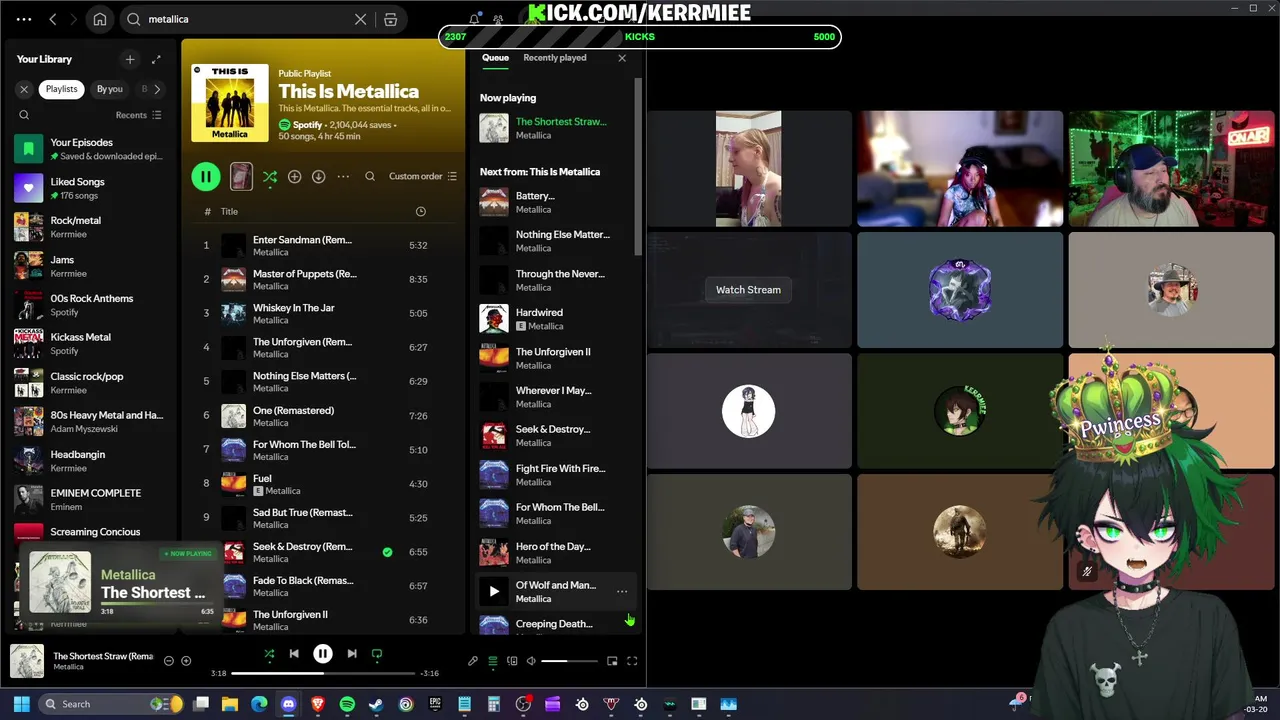The height and width of the screenshot is (720, 1280).
Task: Skip to previous track
Action: pos(294,654)
